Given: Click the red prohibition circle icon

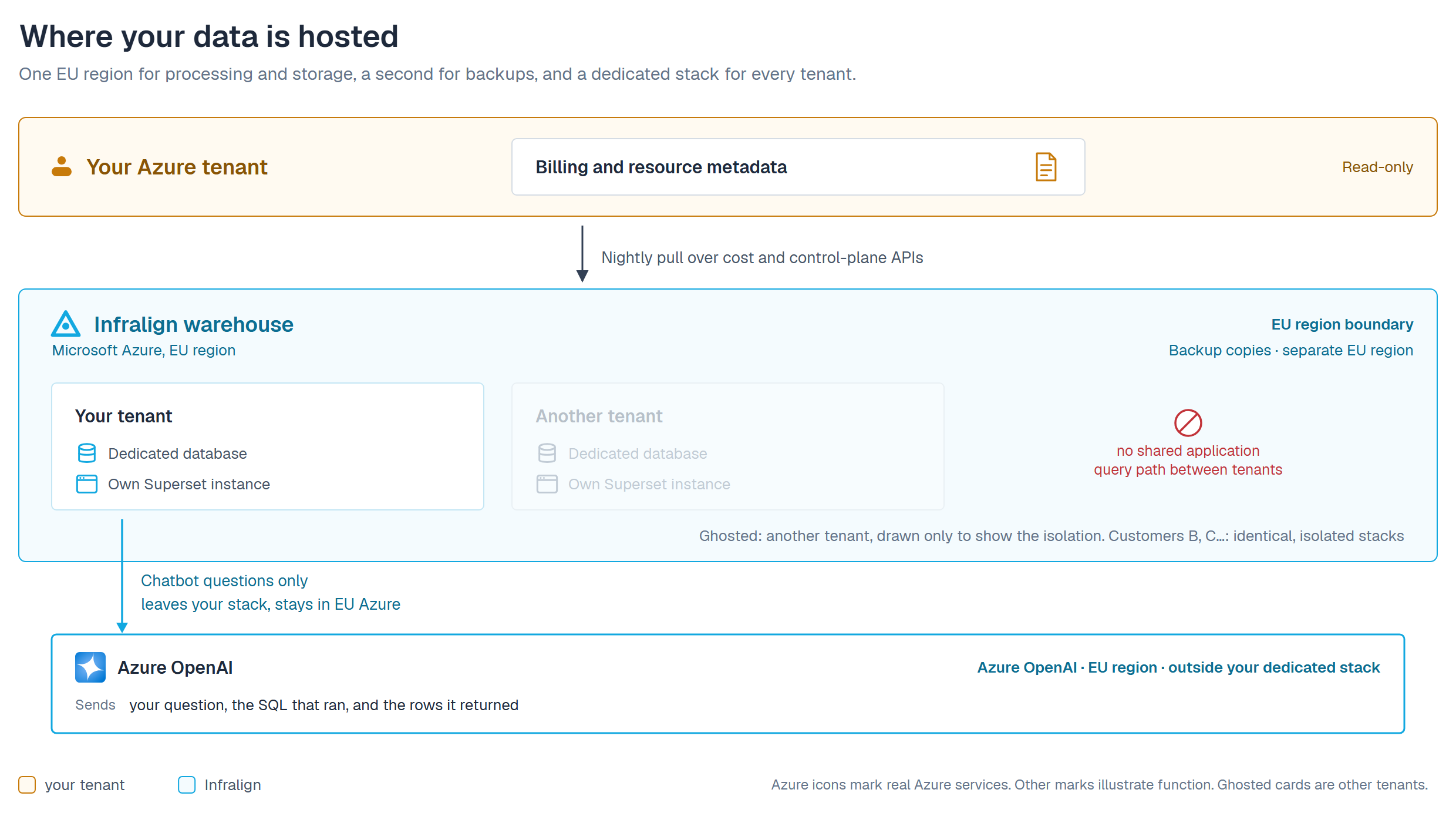Looking at the screenshot, I should click(1188, 423).
